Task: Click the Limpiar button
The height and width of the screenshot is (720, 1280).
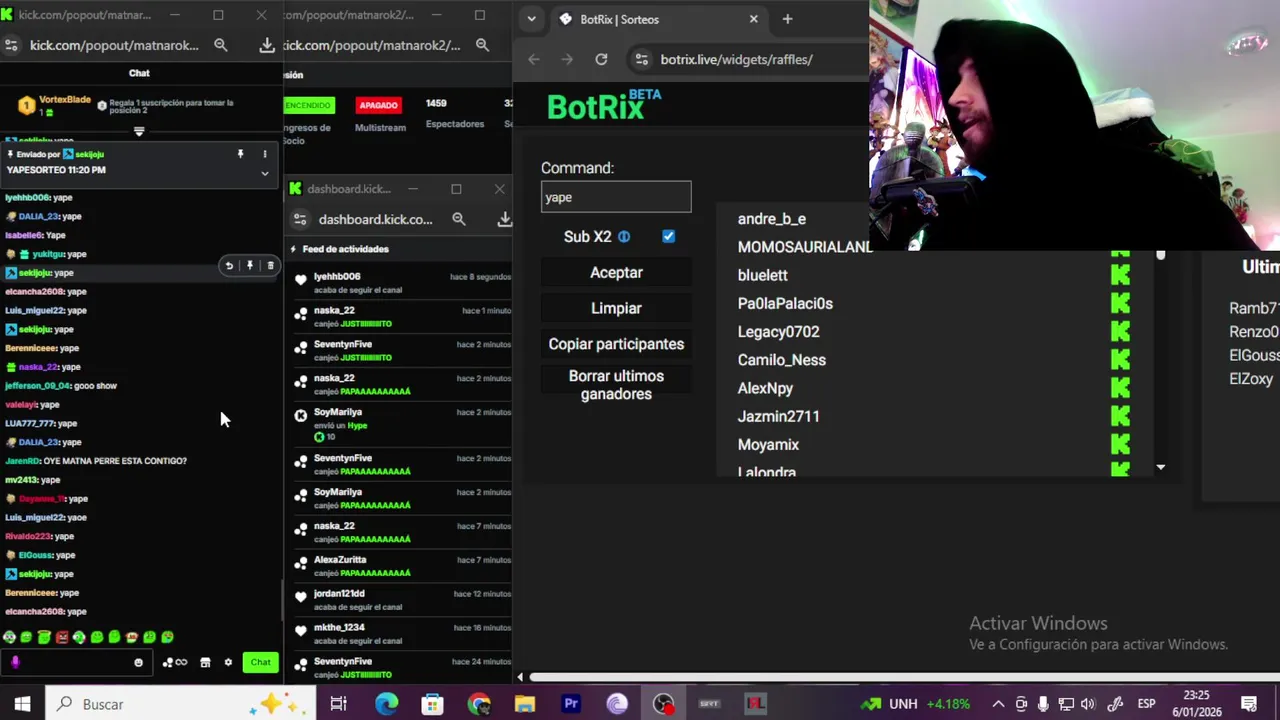Action: point(616,308)
